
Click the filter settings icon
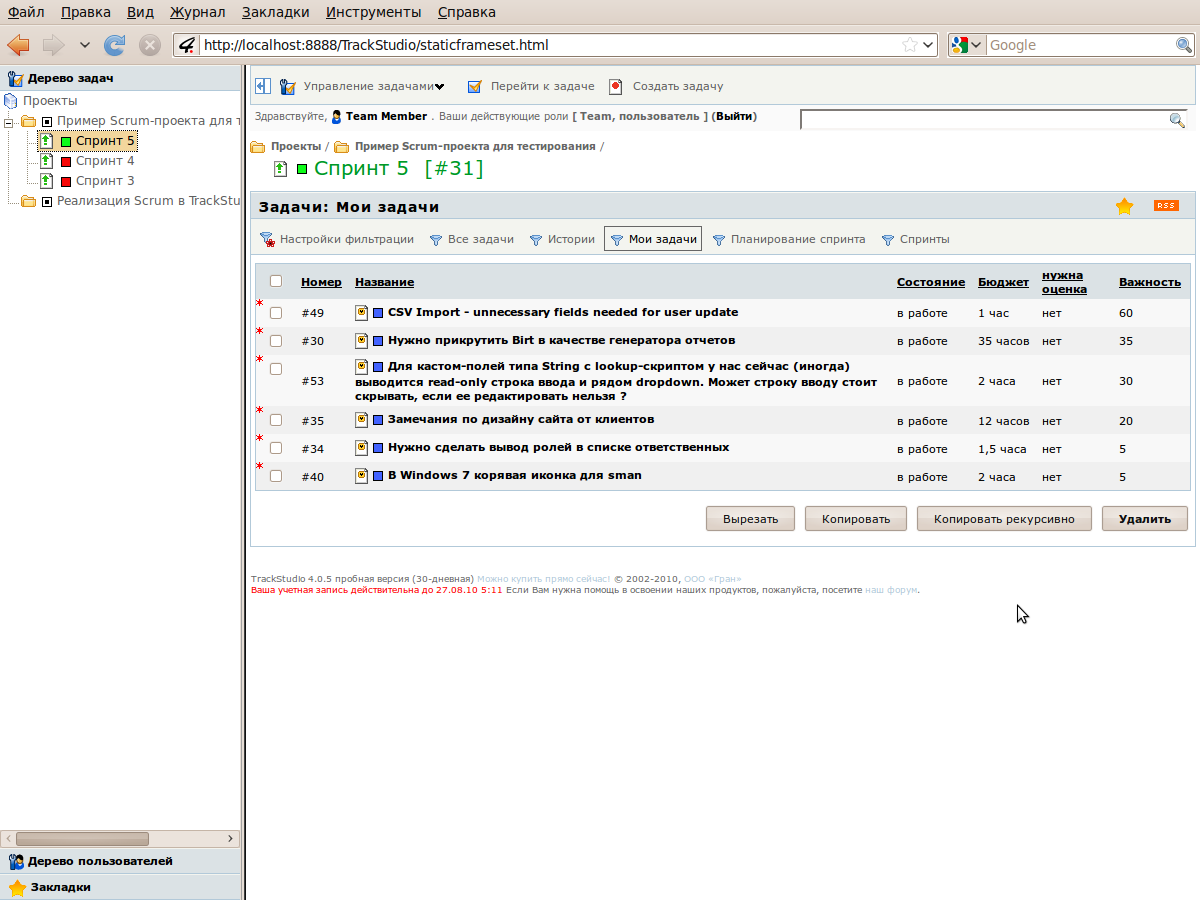click(x=267, y=240)
